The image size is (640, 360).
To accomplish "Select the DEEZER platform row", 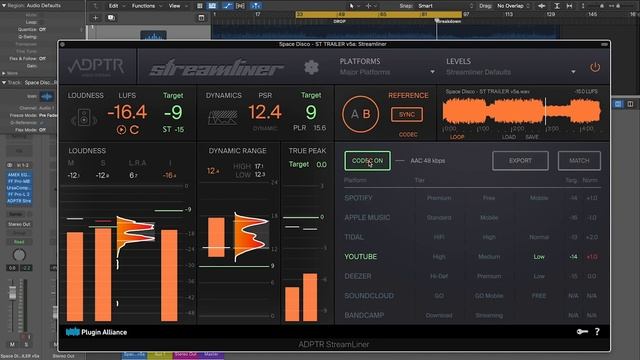I will [x=472, y=276].
